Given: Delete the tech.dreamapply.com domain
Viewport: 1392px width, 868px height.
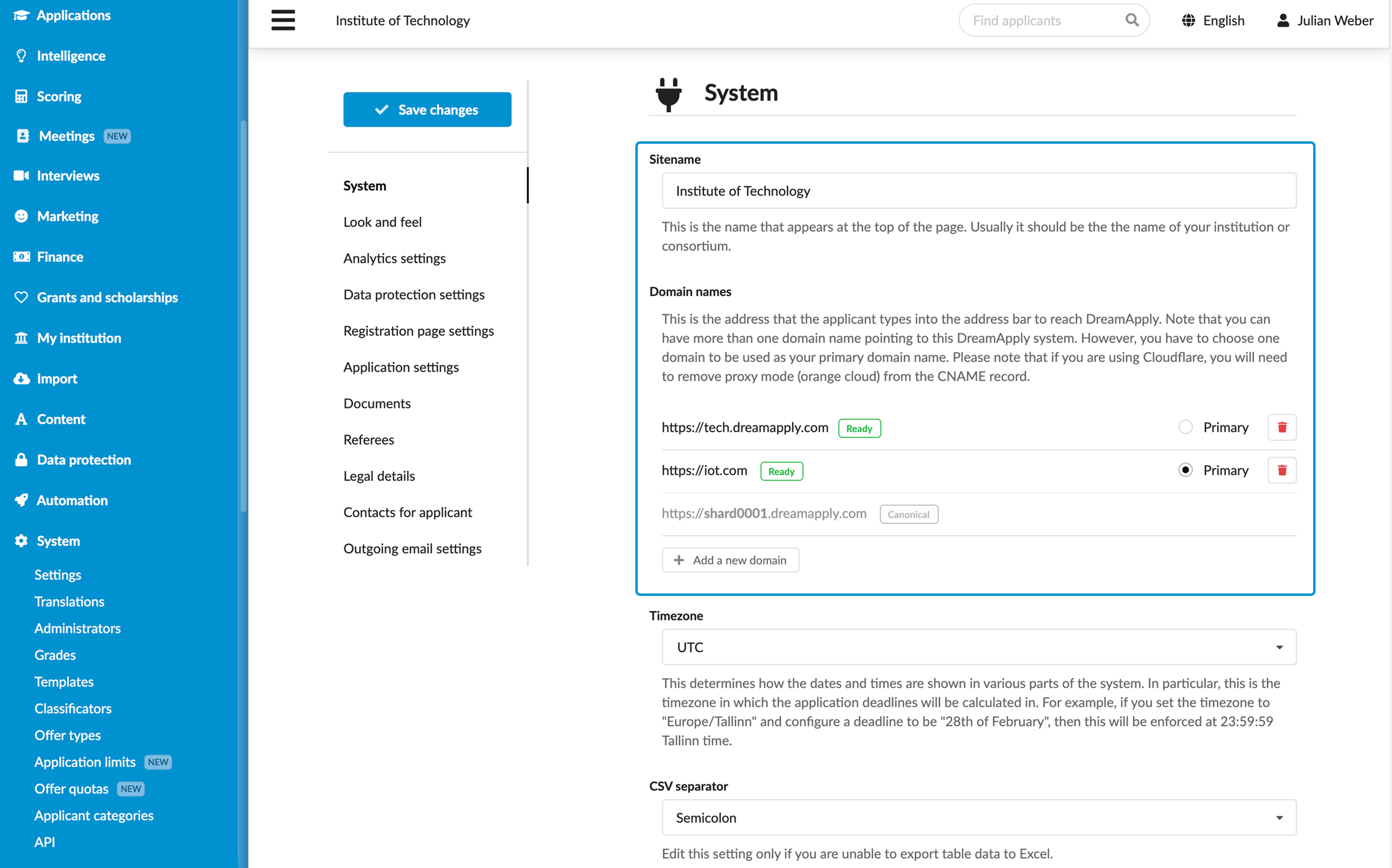Looking at the screenshot, I should [1282, 427].
